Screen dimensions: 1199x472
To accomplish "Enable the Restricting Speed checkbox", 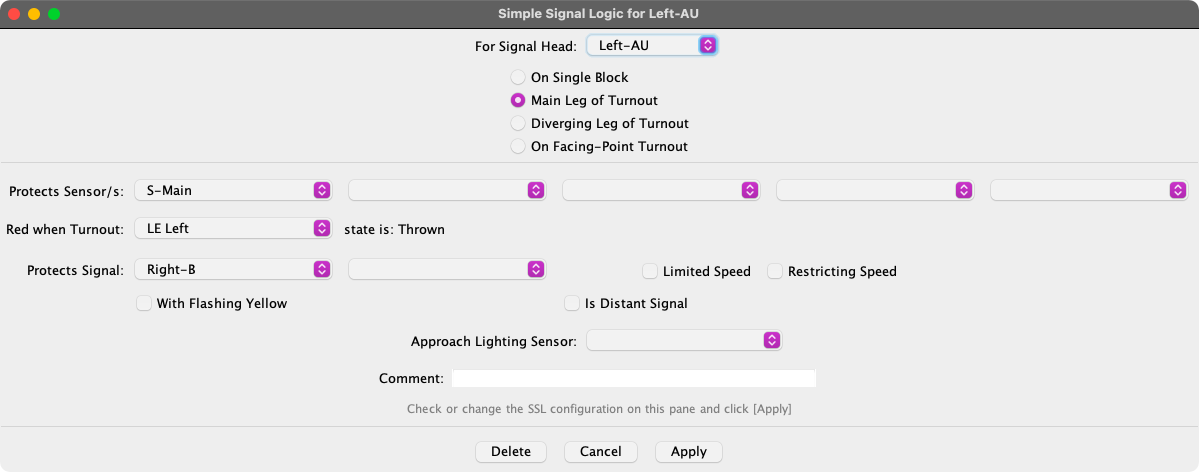I will tap(775, 271).
